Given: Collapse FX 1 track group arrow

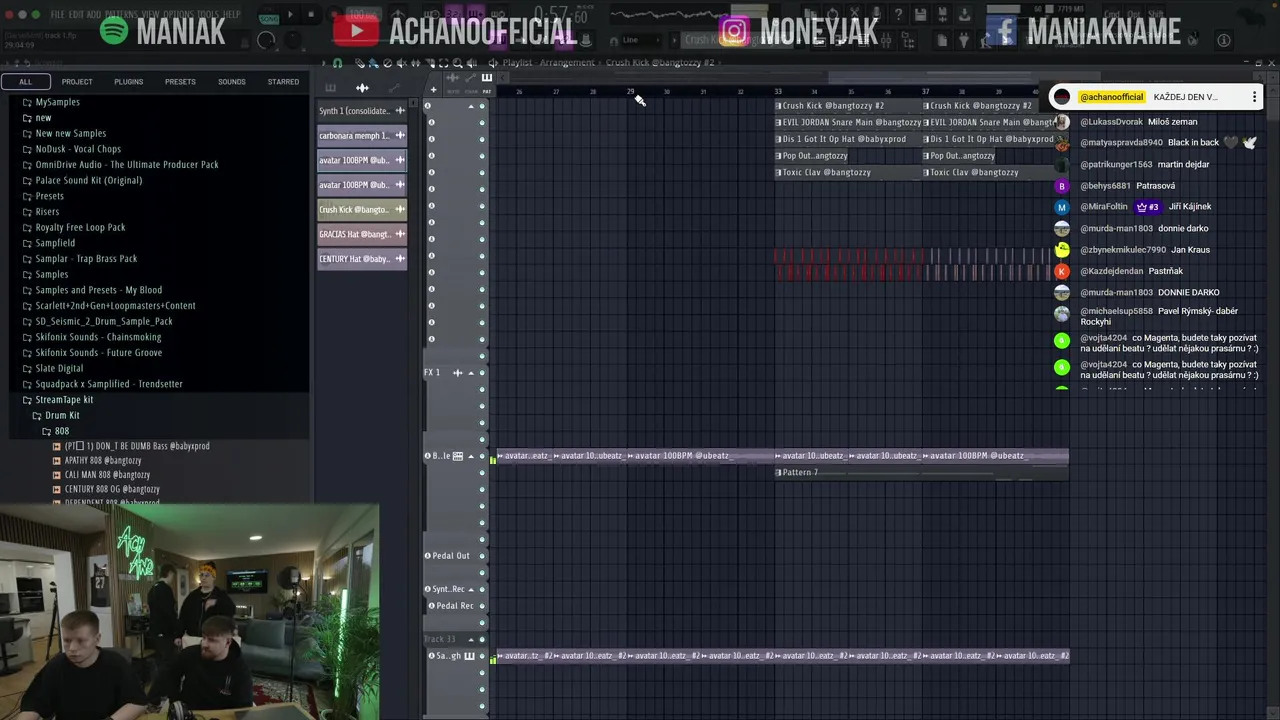Looking at the screenshot, I should [x=471, y=373].
